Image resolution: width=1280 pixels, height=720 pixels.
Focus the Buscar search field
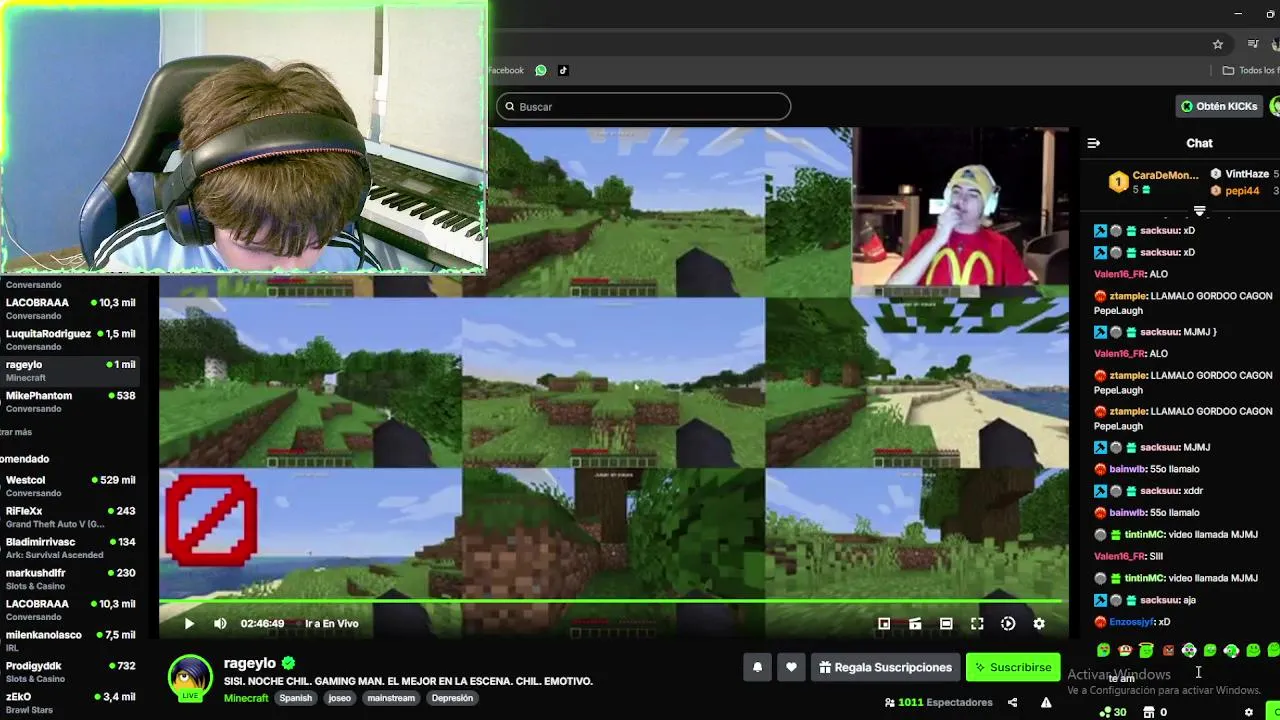643,106
